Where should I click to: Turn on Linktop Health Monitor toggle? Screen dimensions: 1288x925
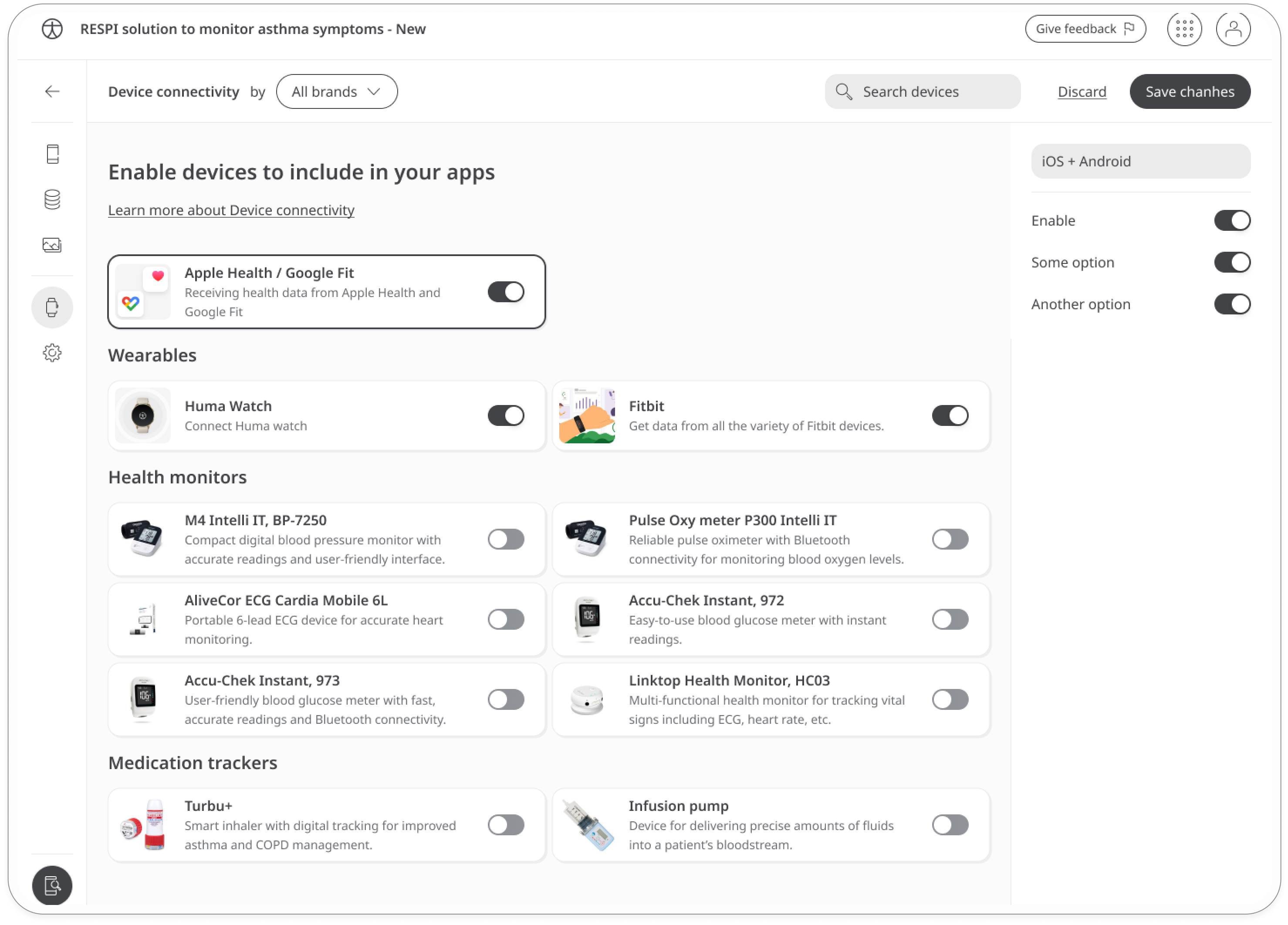[950, 699]
